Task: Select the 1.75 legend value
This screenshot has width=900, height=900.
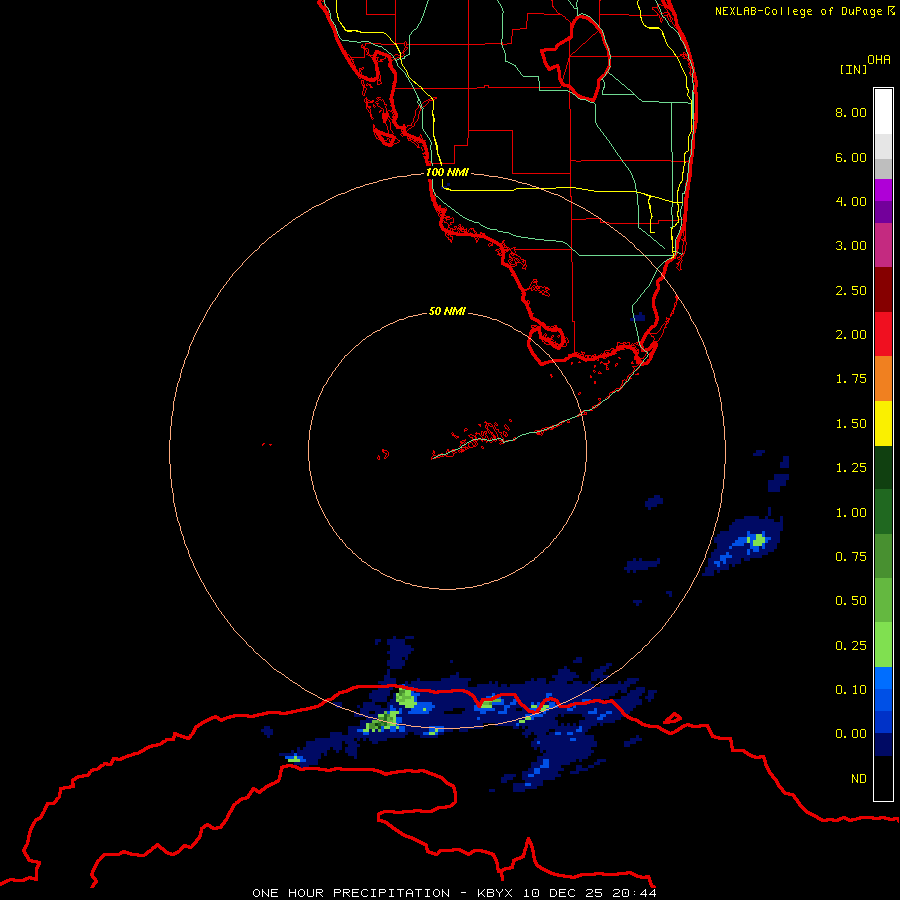Action: 851,379
